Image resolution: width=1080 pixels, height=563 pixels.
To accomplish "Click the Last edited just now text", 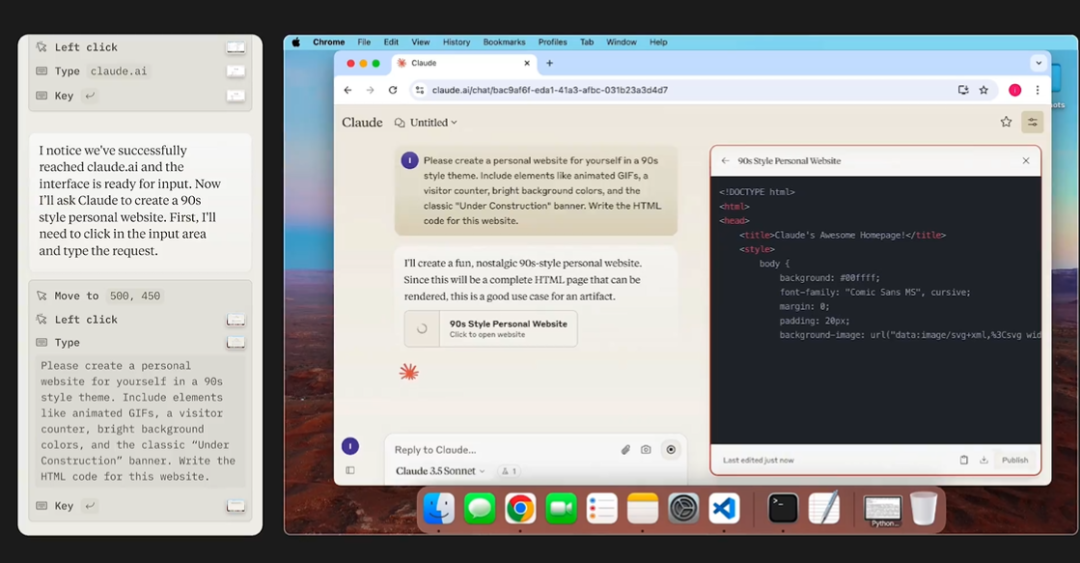I will [758, 460].
